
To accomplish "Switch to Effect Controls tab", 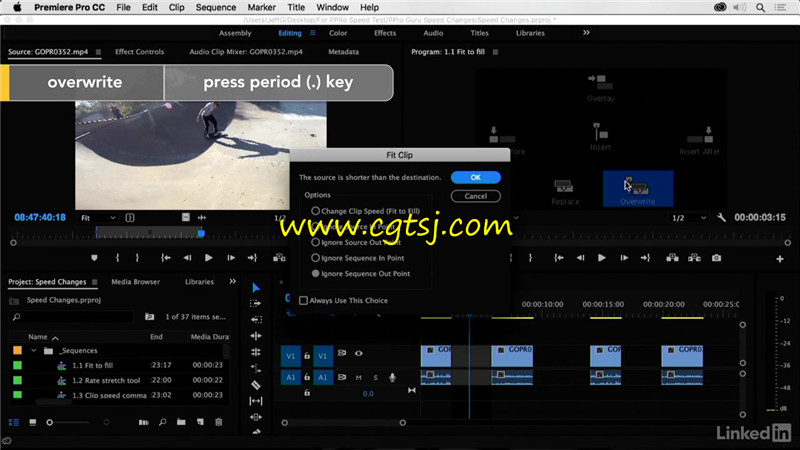I will 139,52.
